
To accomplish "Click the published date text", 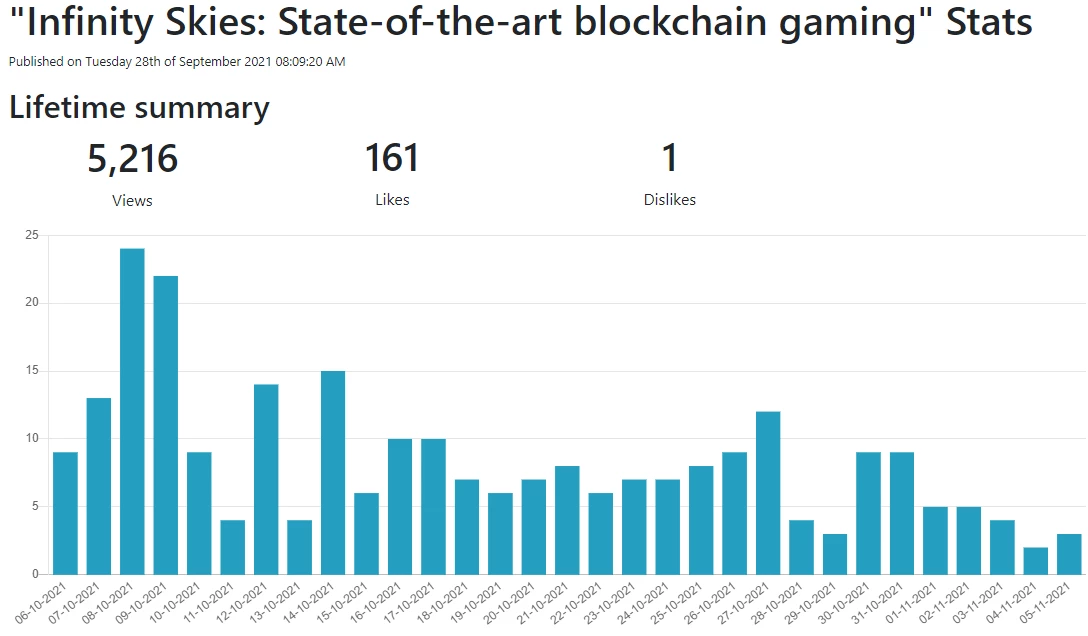I will point(177,62).
